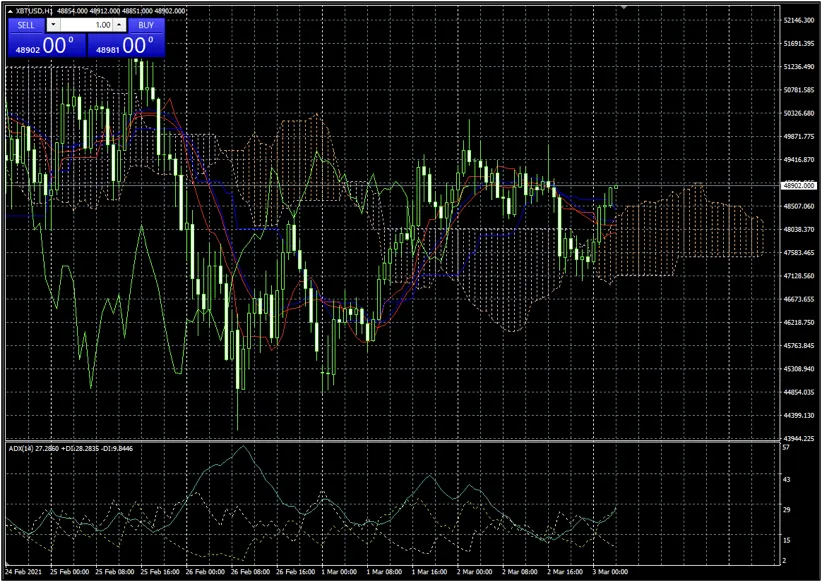Viewport: 822px width, 582px height.
Task: Click price level 48507.060 on axis
Action: pos(799,207)
